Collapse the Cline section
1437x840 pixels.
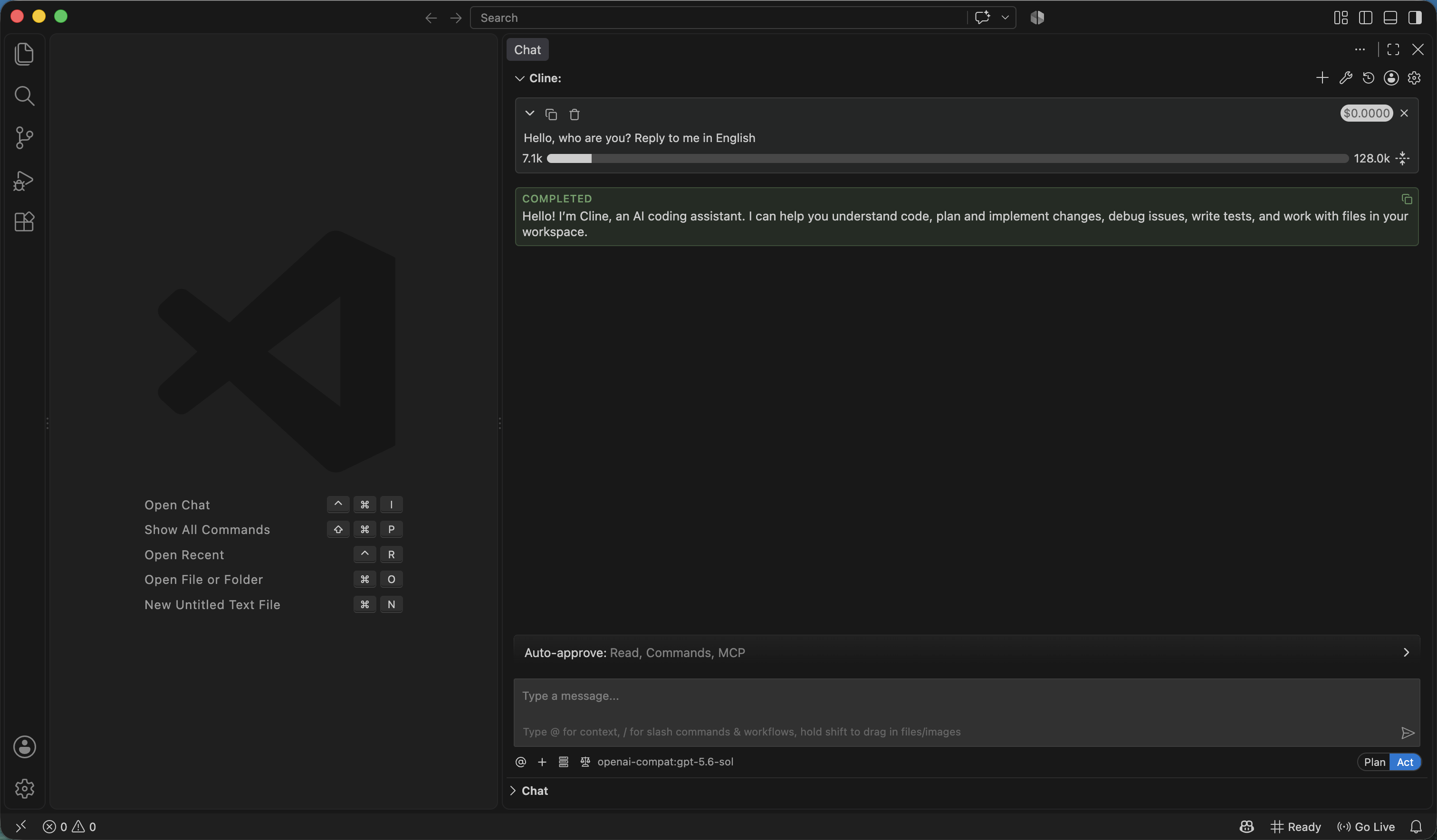point(519,78)
